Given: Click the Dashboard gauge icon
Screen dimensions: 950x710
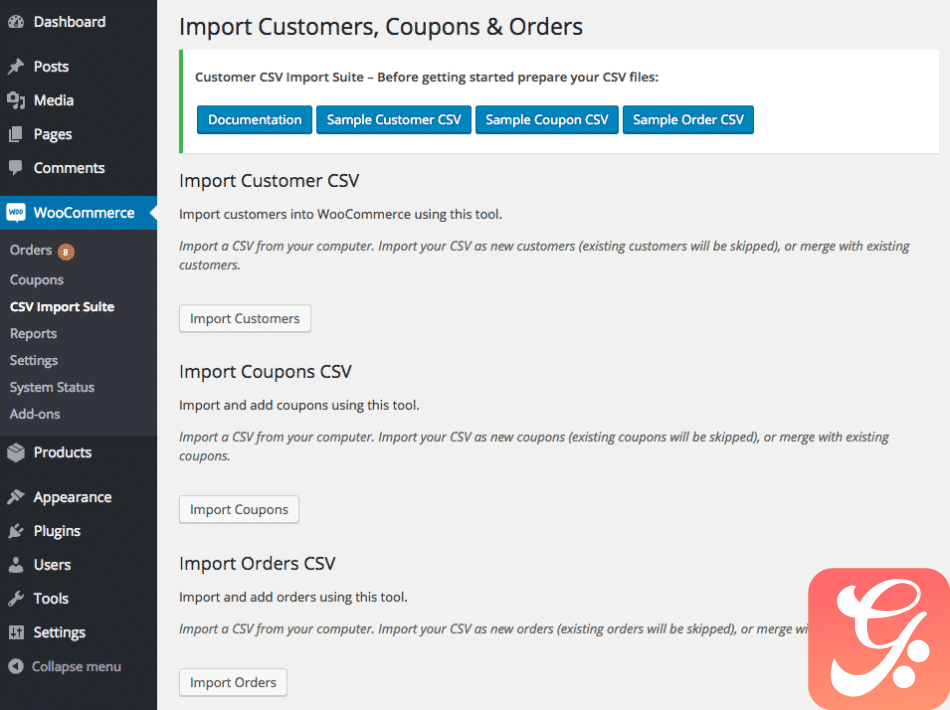Looking at the screenshot, I should pos(16,22).
